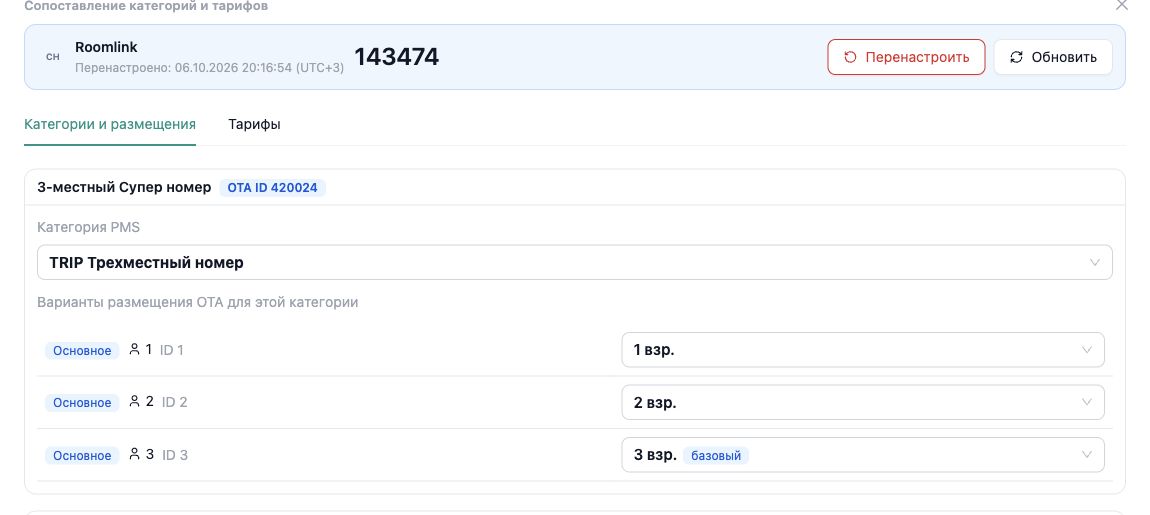This screenshot has height=515, width=1150.
Task: Click the sync arrows icon in Обновить
Action: click(1017, 57)
